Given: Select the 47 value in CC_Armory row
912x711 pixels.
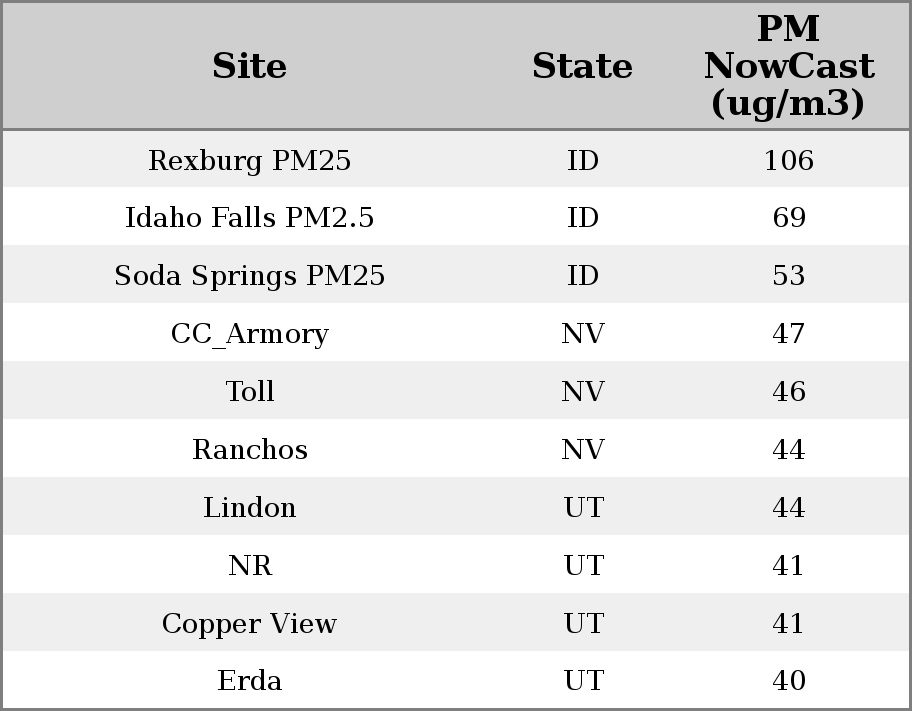Looking at the screenshot, I should [788, 334].
